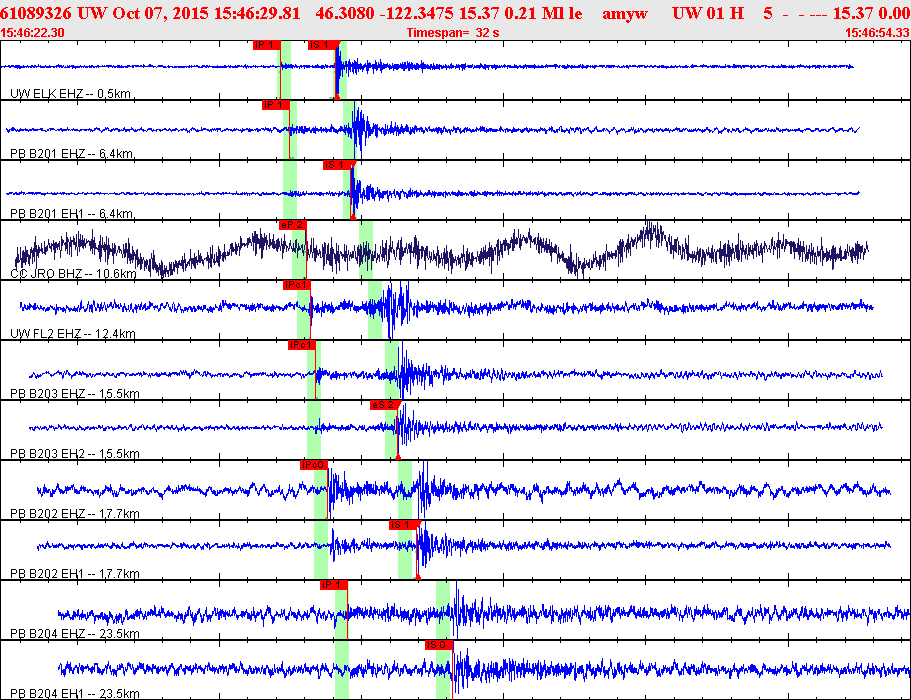Click the station label "UW ELK EHZ -- 0.5km"
Screen dimensions: 911x700
[70, 94]
